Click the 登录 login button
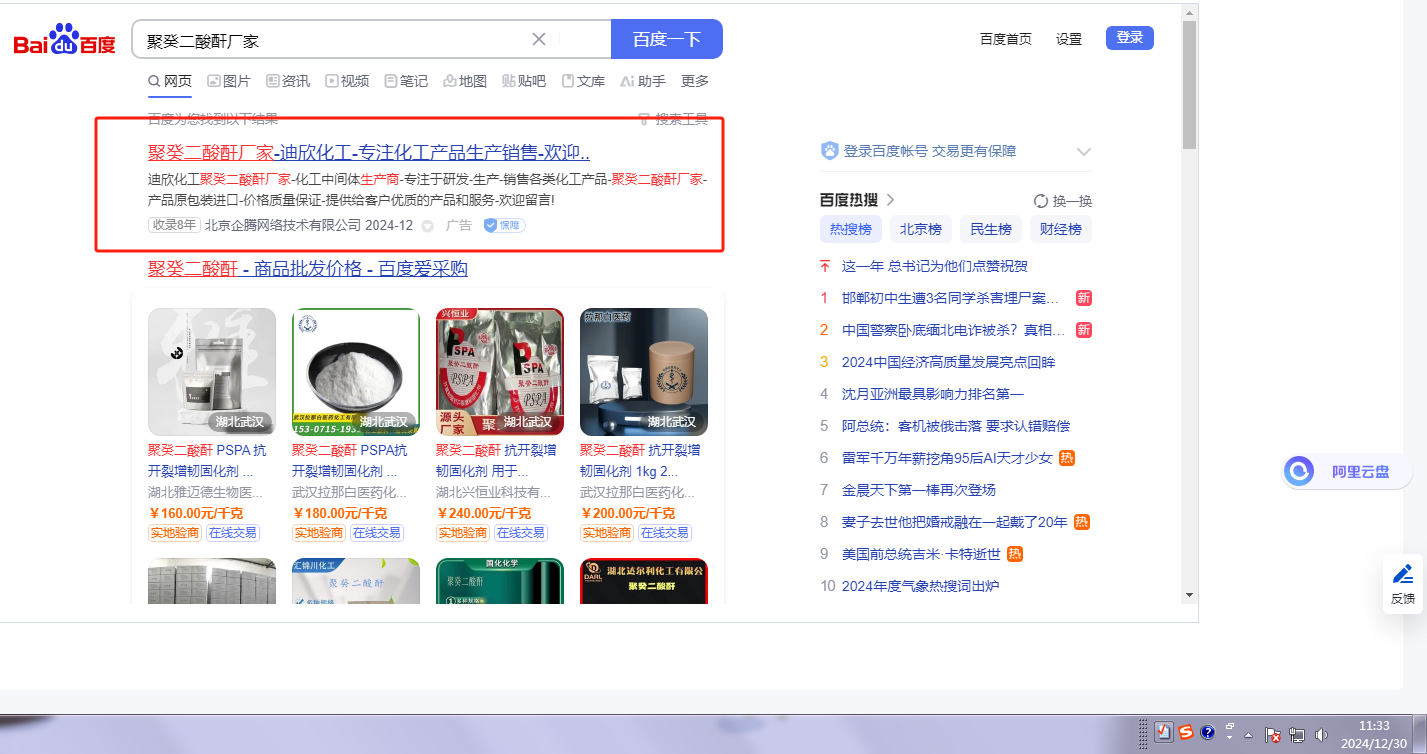The image size is (1427, 754). tap(1130, 38)
